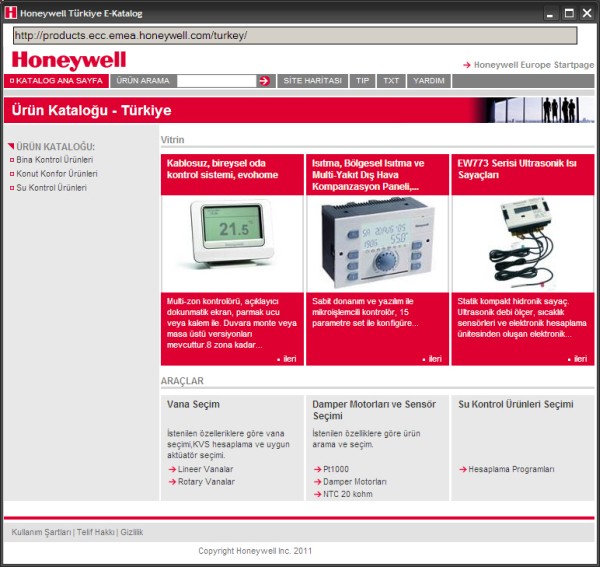This screenshot has width=600, height=567.
Task: Click the ARAÇLAR section heading
Action: click(182, 381)
